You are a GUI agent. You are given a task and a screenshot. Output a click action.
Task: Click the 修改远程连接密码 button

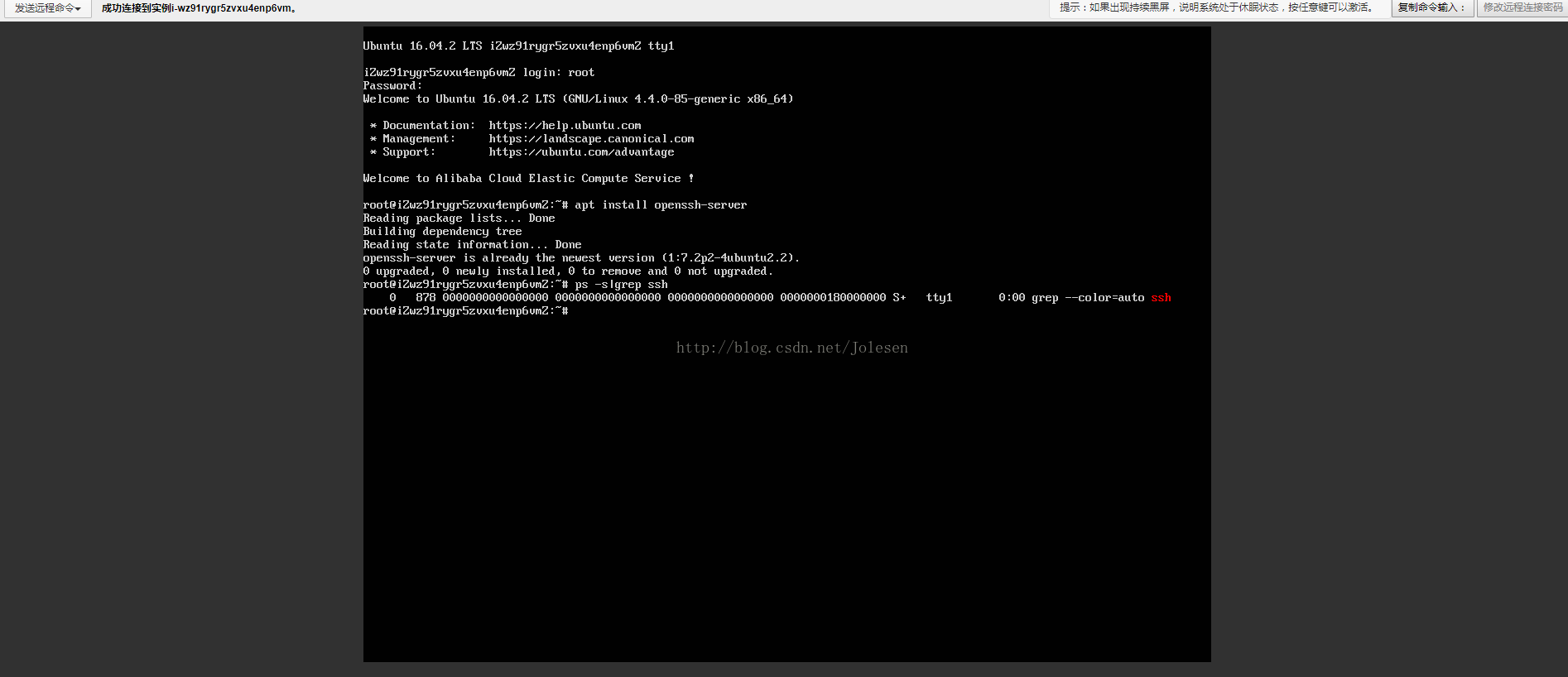coord(1522,8)
